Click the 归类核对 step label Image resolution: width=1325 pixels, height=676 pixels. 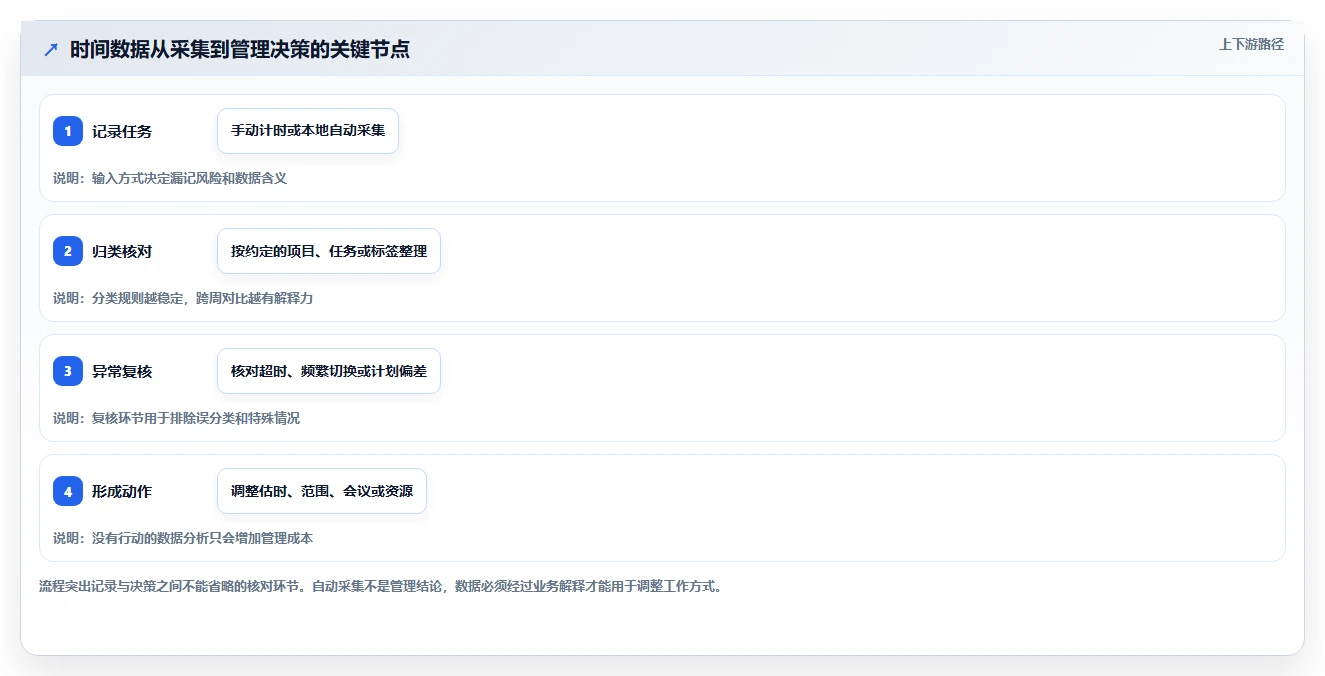coord(122,251)
